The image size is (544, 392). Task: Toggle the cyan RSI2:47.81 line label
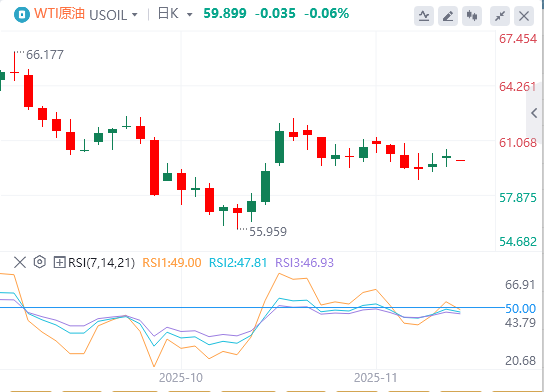coord(238,263)
